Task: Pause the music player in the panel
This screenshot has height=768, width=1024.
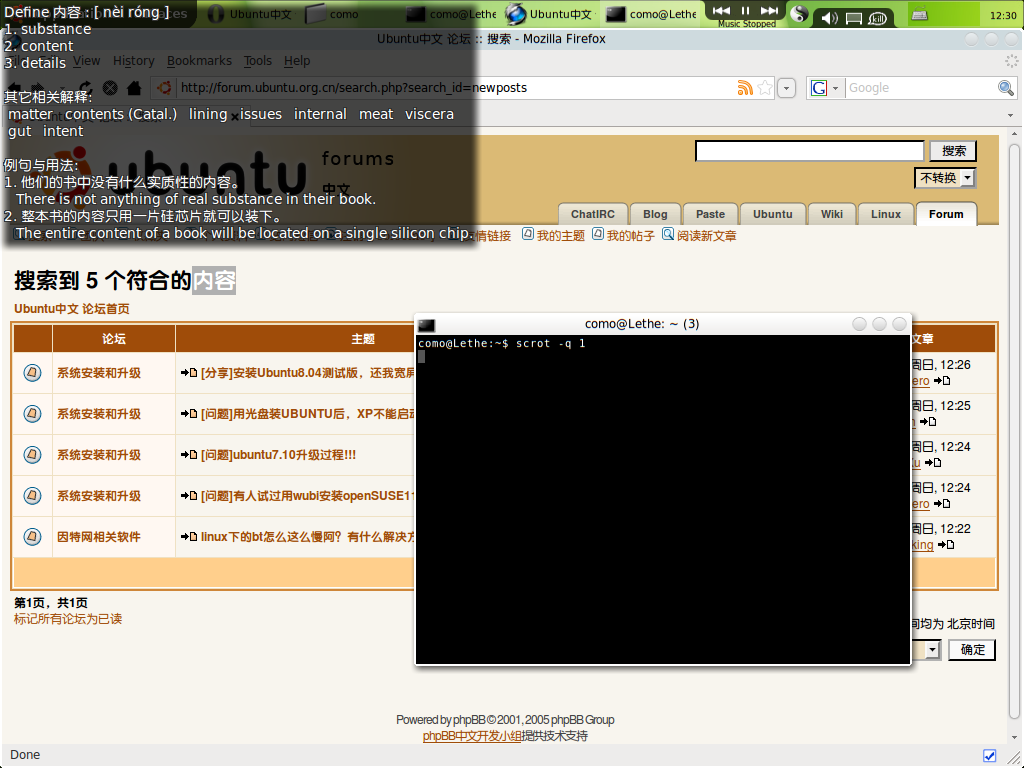Action: coord(745,10)
